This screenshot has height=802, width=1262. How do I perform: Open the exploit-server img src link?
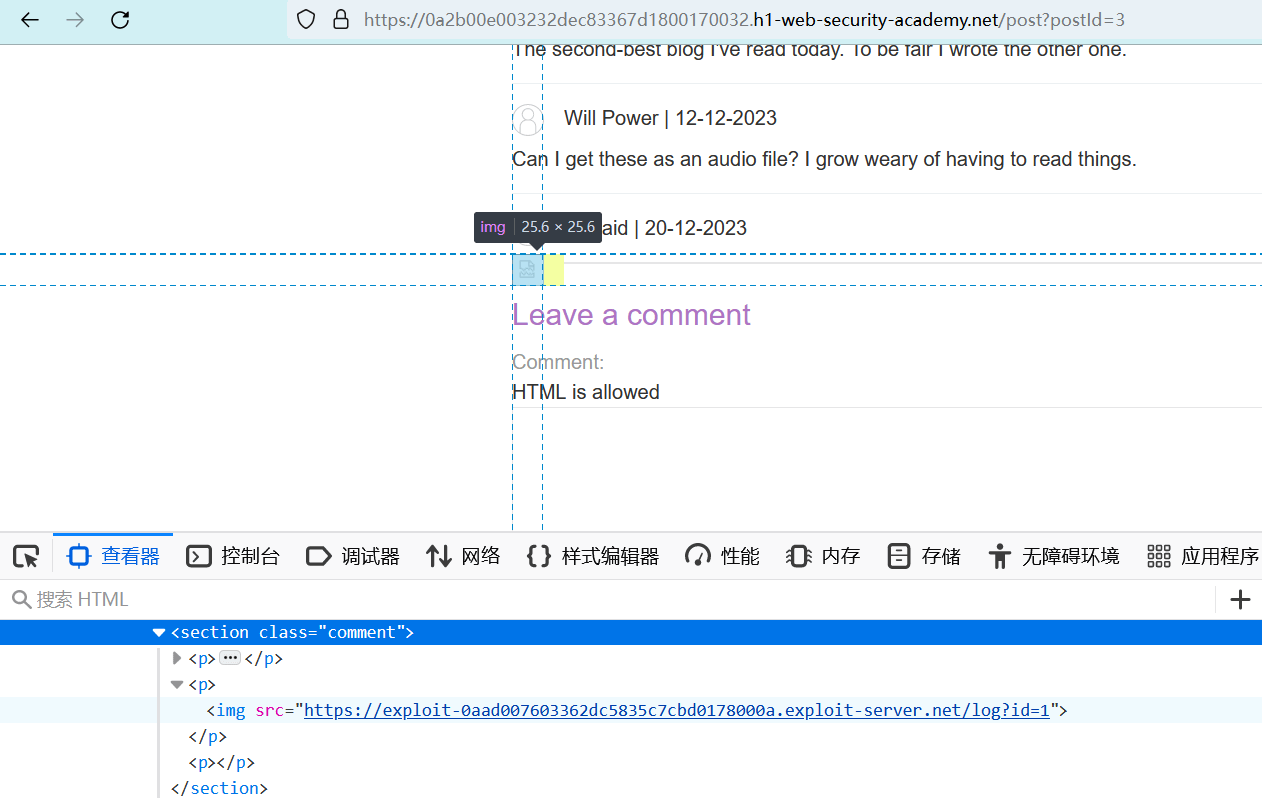click(x=676, y=711)
